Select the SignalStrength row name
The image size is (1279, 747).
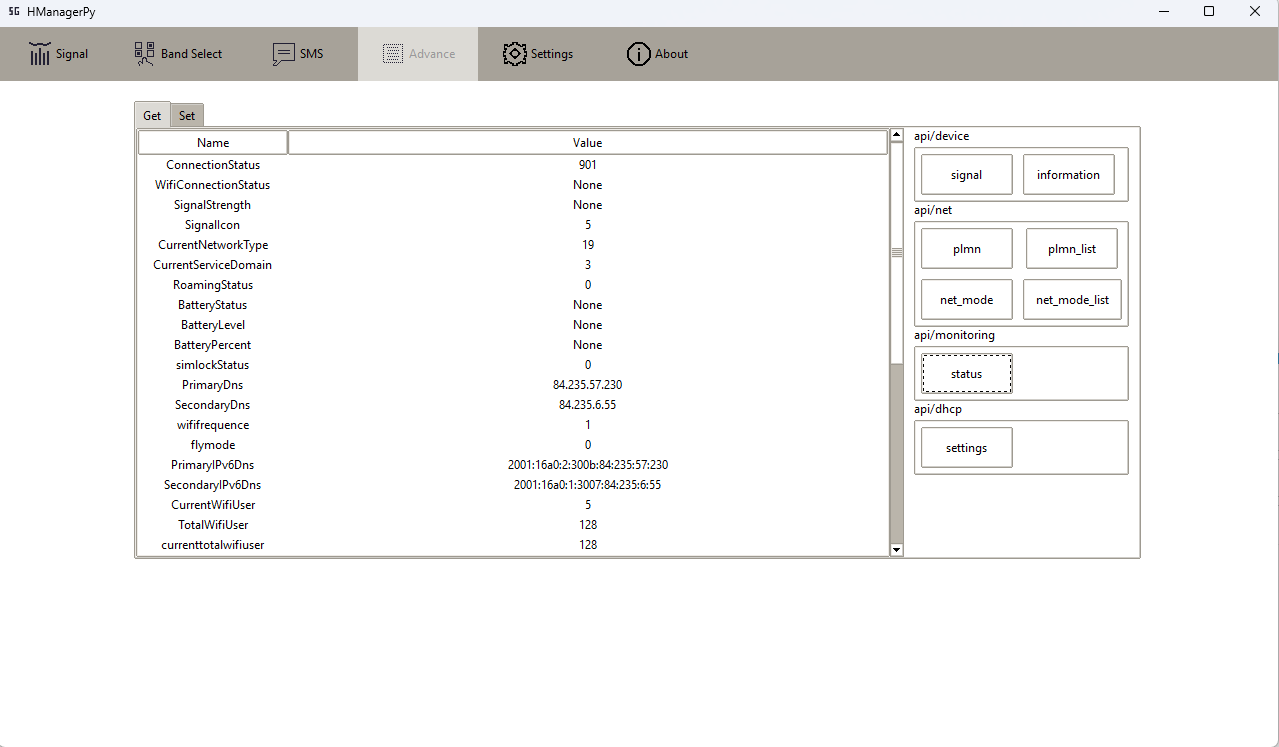(213, 205)
